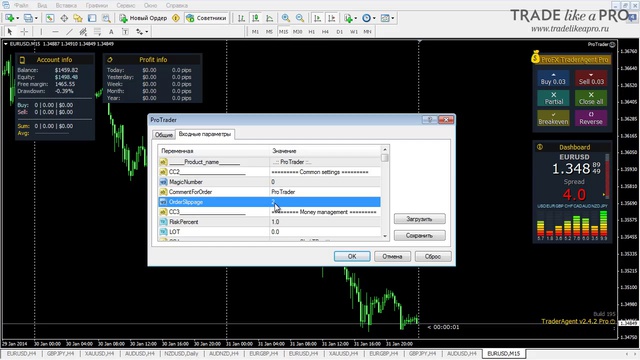Click the Close all panel button
Viewport: 640px width, 360px height.
[591, 98]
